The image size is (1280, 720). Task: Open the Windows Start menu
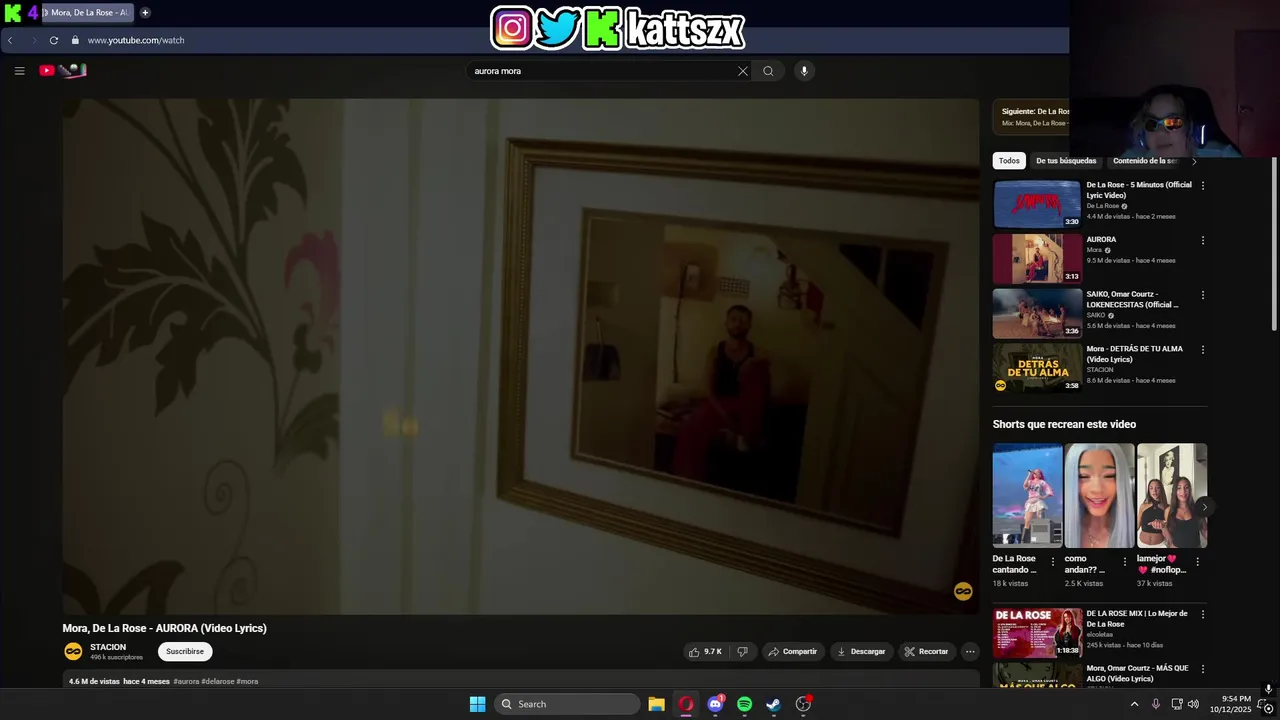point(478,704)
